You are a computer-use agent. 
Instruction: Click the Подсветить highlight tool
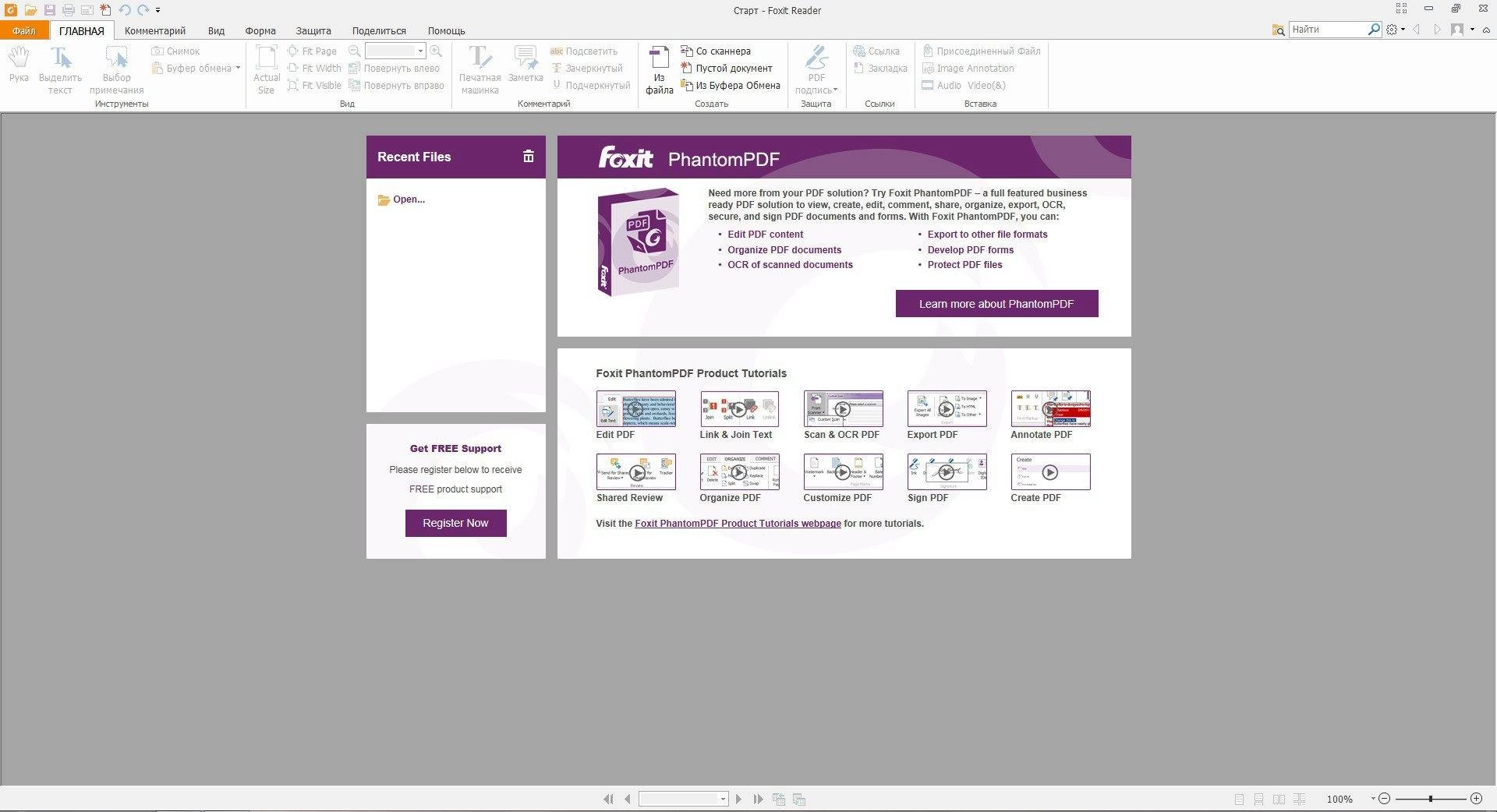[584, 51]
